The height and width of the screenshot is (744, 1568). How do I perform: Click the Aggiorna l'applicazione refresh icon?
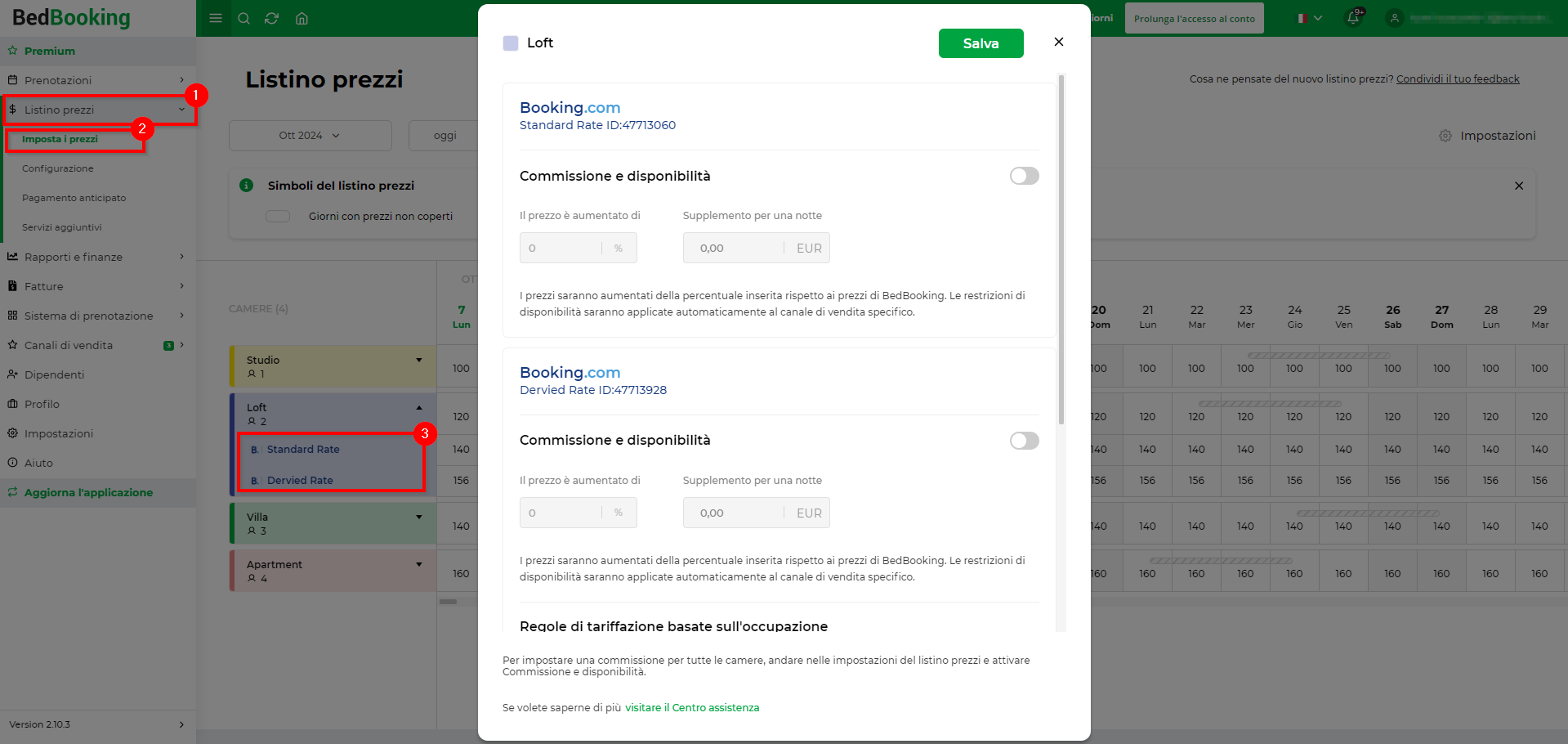tap(12, 492)
